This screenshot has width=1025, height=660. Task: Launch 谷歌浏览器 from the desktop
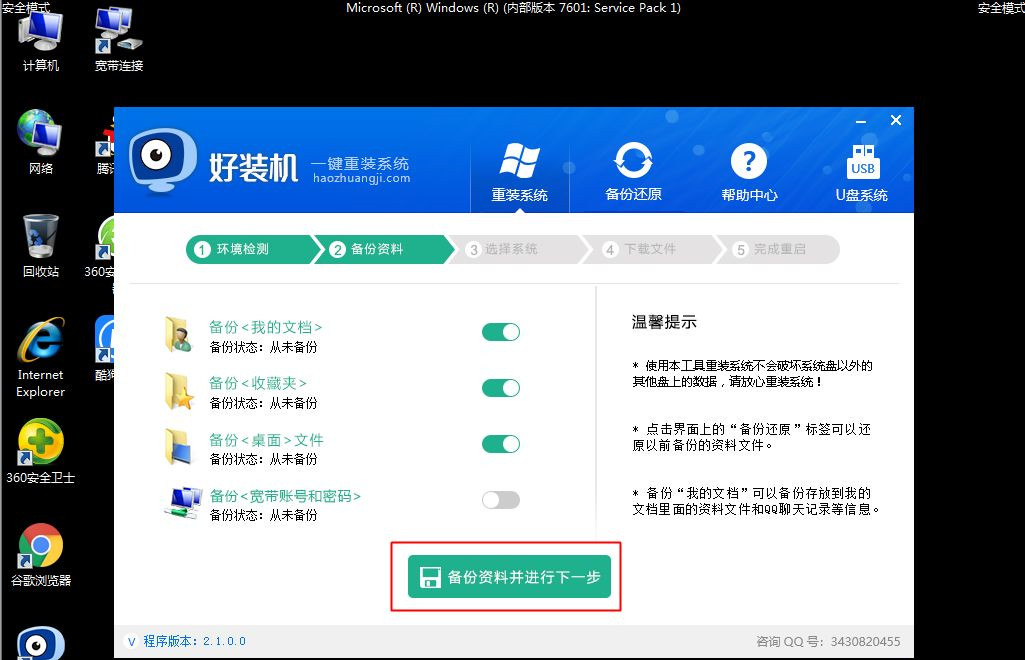tap(38, 545)
